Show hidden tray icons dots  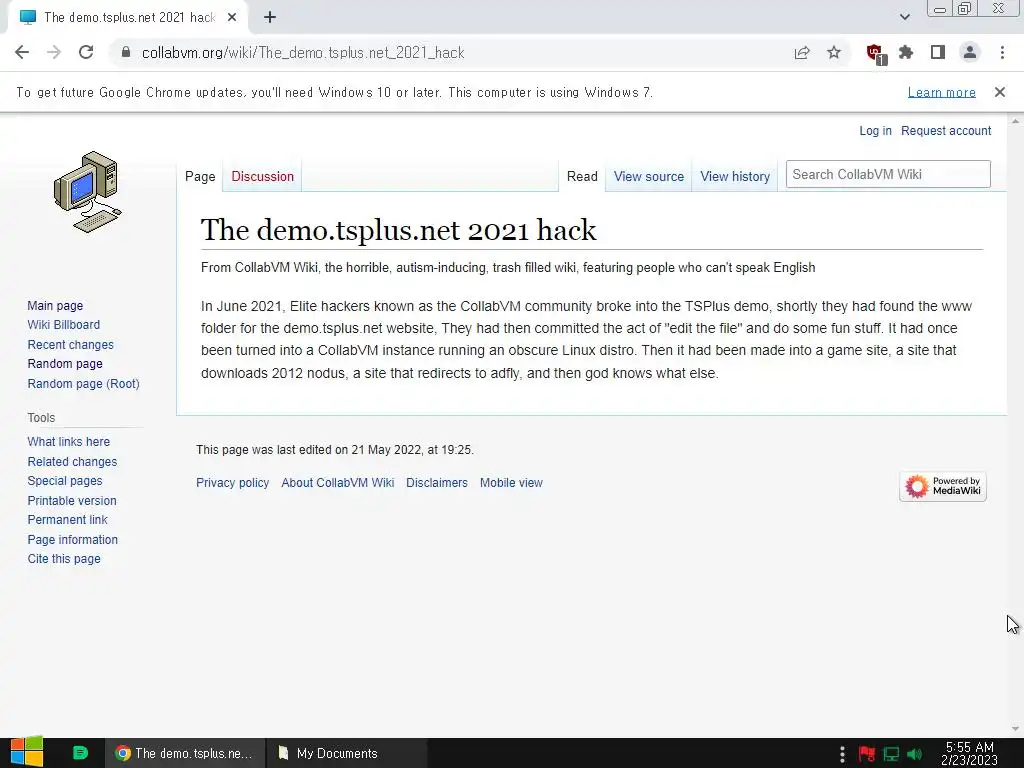(x=842, y=754)
